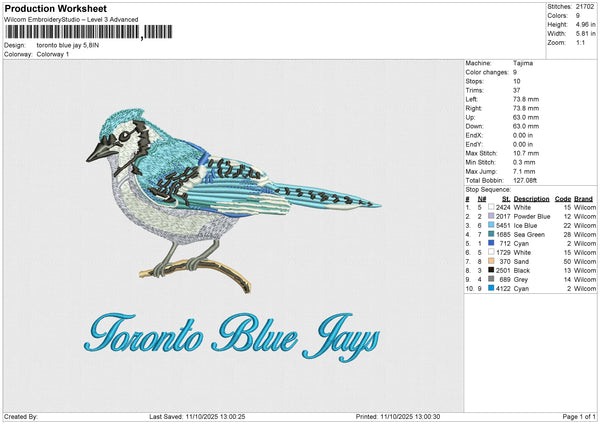Select the Black thread color swatch

pyautogui.click(x=491, y=270)
